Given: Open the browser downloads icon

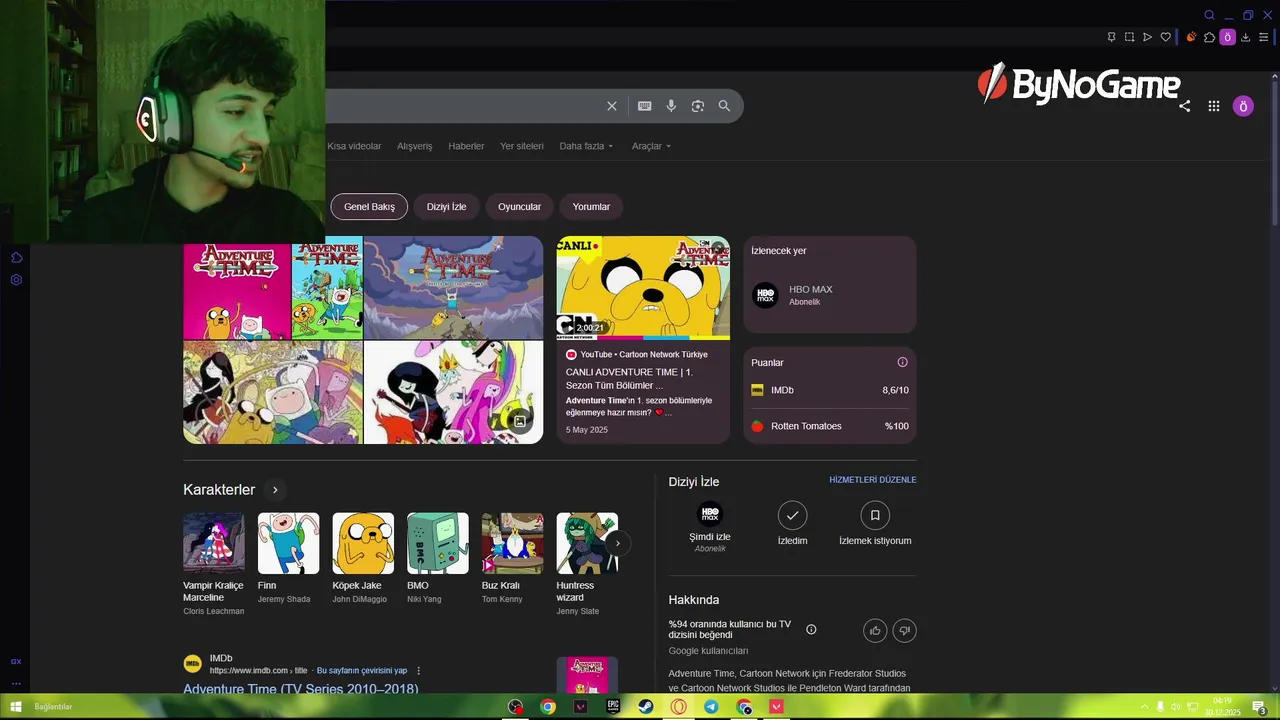Looking at the screenshot, I should pyautogui.click(x=1245, y=37).
